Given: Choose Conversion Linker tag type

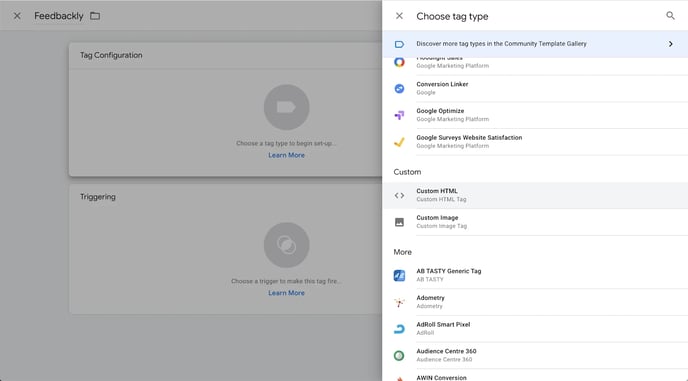Looking at the screenshot, I should pyautogui.click(x=535, y=88).
